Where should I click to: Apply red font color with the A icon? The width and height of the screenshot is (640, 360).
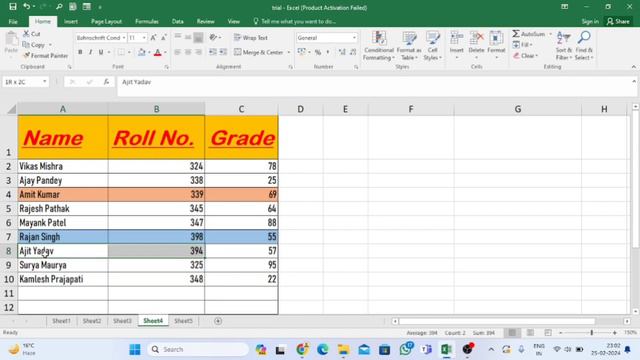158,52
